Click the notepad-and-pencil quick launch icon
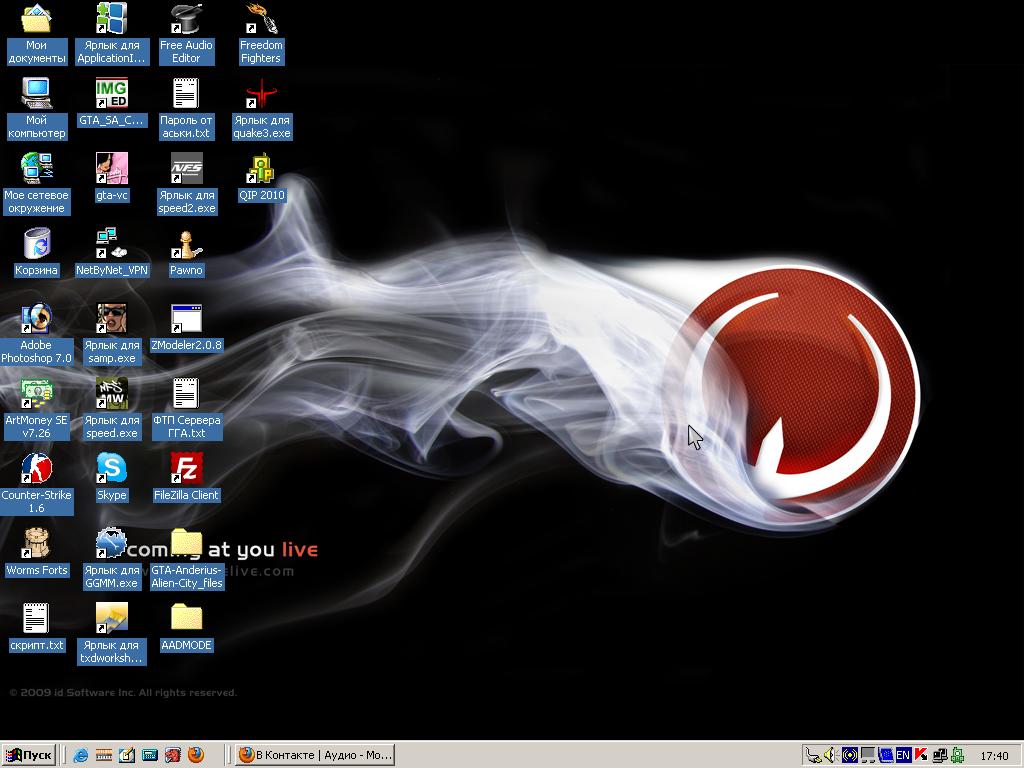 click(x=127, y=756)
